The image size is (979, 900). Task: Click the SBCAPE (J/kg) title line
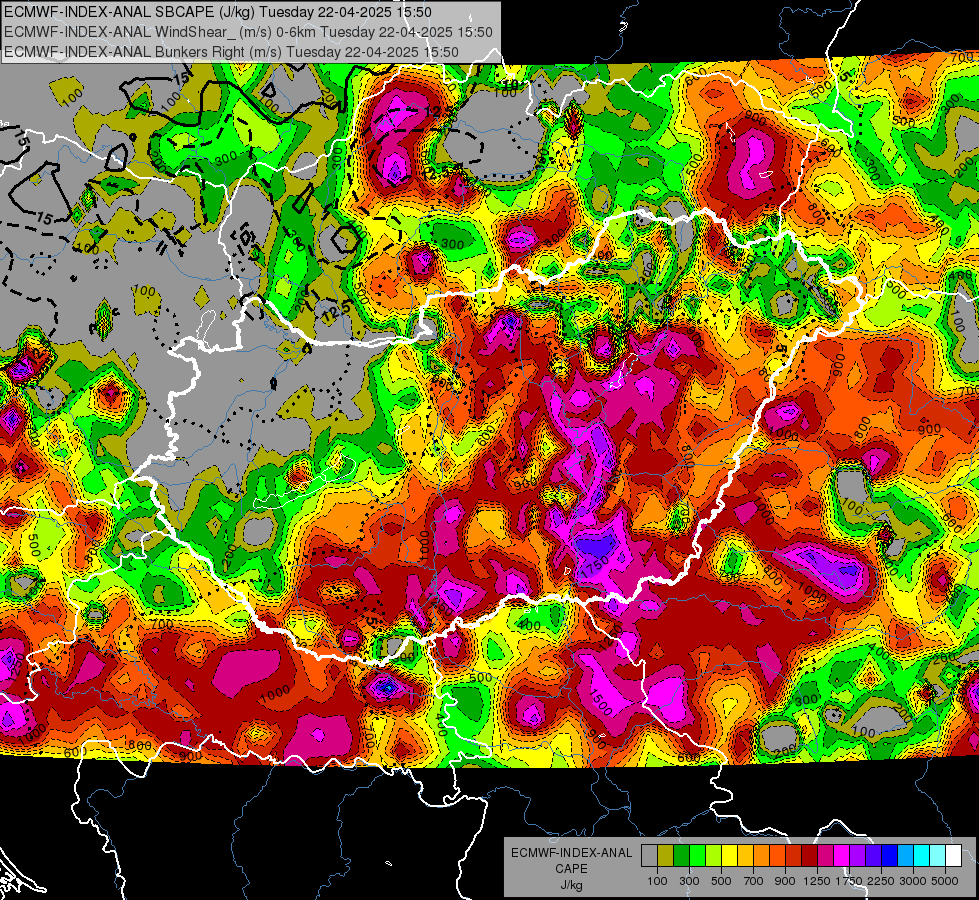pos(217,12)
